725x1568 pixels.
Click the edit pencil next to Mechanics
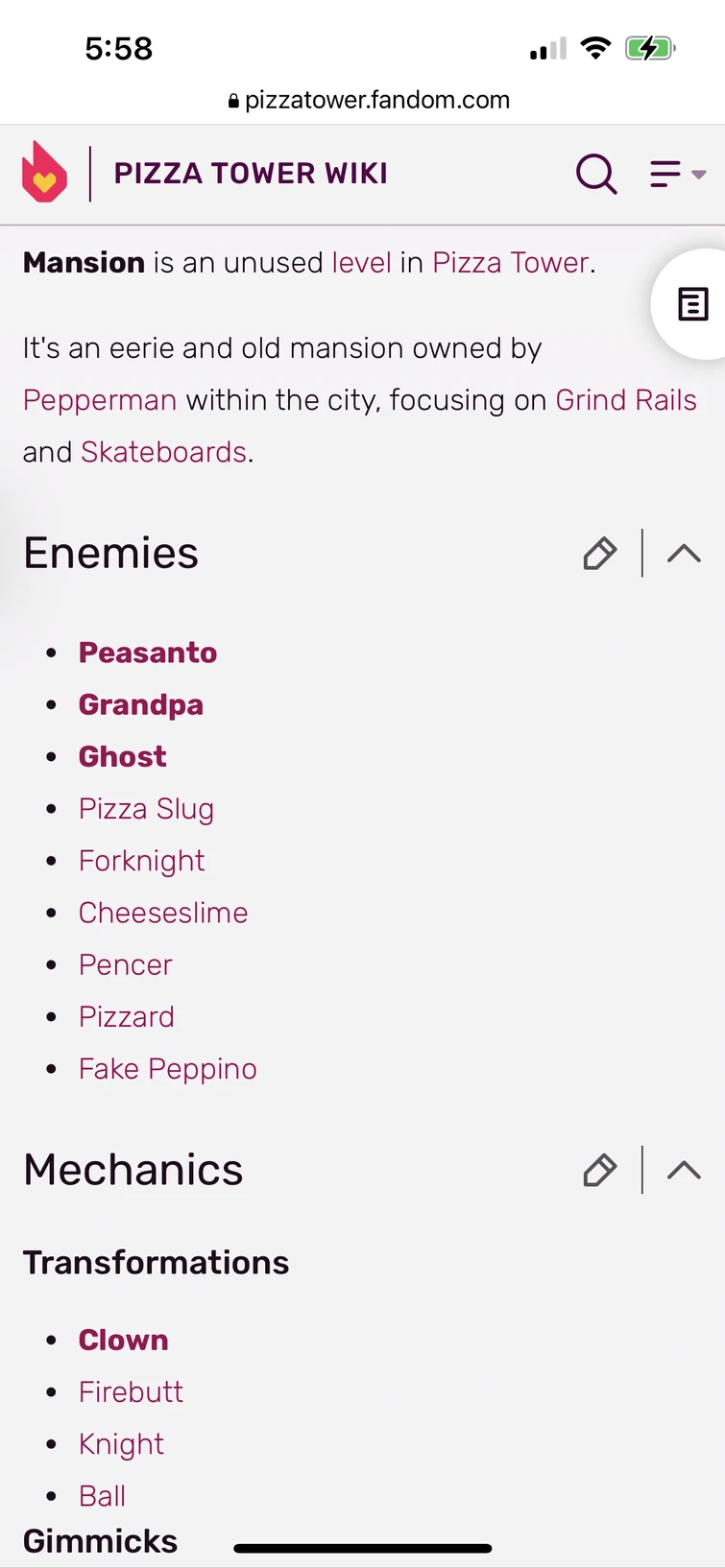click(x=599, y=1170)
